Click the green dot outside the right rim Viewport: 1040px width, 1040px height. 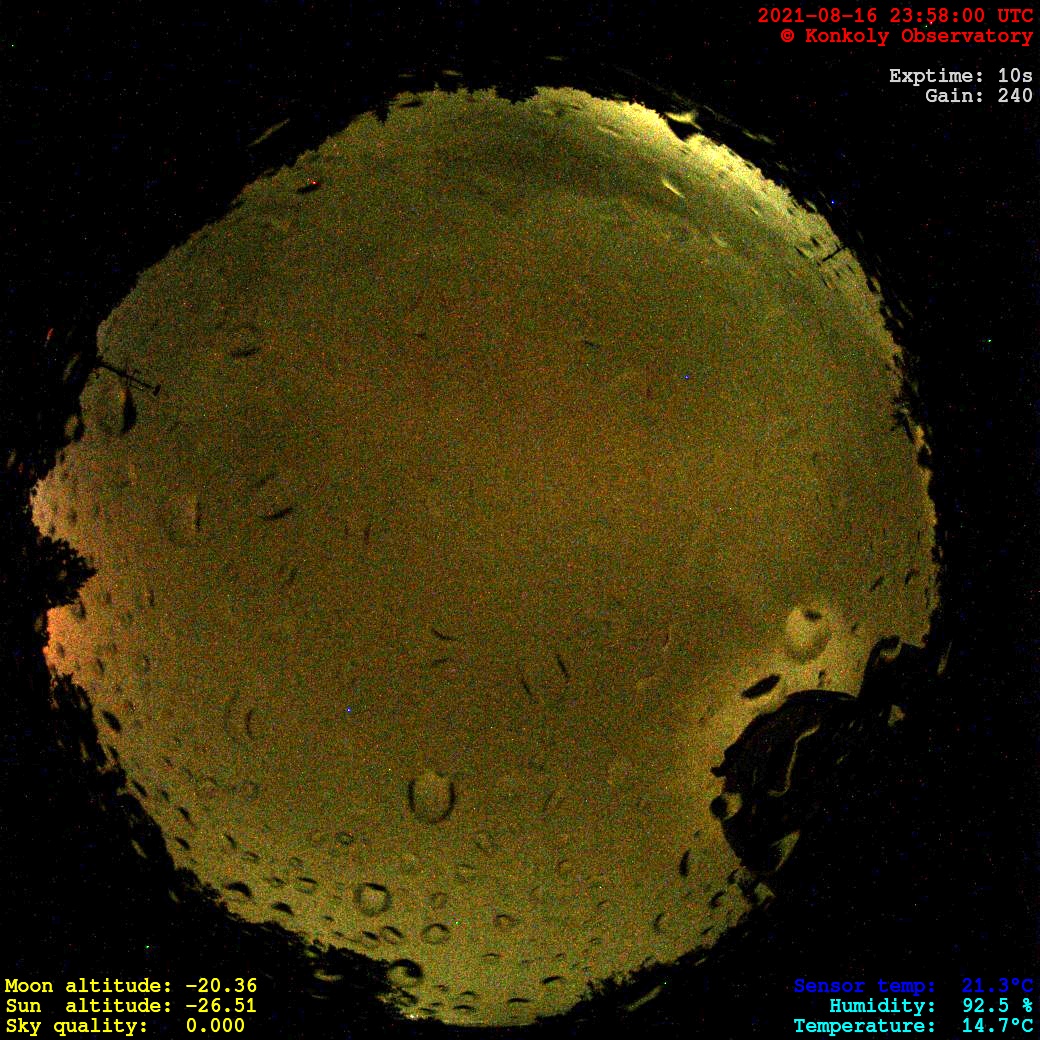click(989, 341)
